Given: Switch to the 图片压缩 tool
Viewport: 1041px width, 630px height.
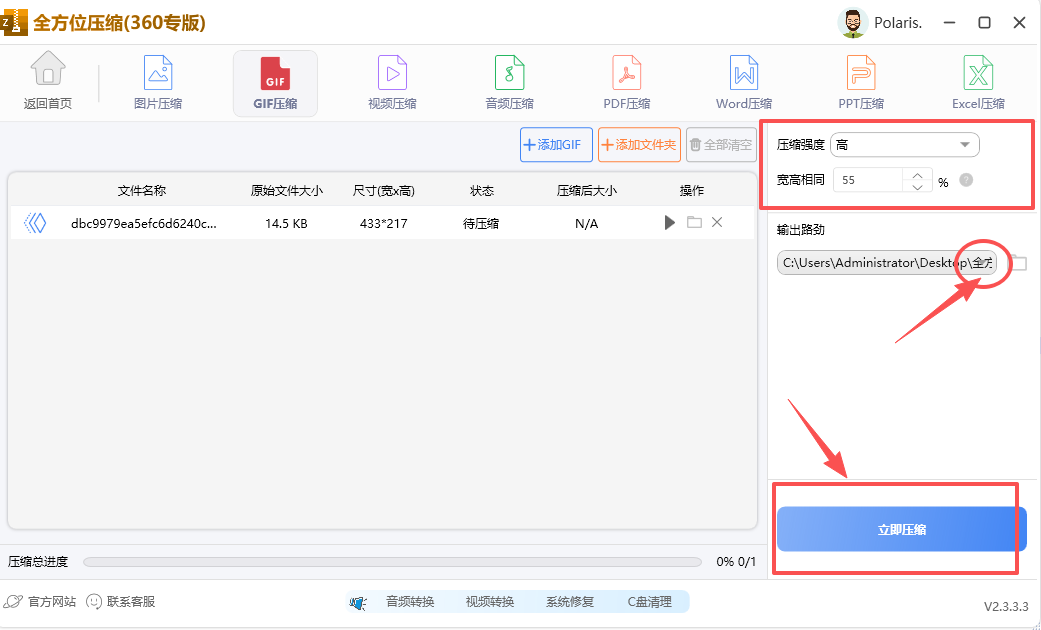Looking at the screenshot, I should [157, 81].
